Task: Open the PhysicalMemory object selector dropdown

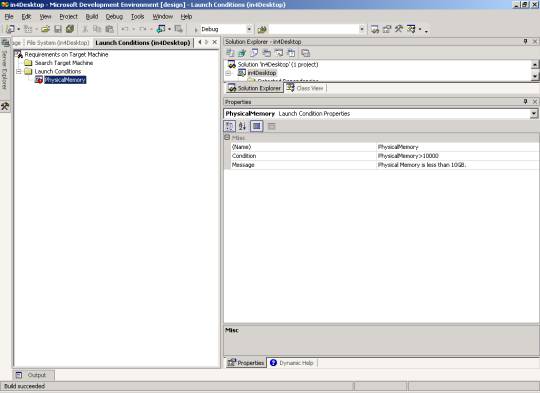Action: click(x=534, y=114)
